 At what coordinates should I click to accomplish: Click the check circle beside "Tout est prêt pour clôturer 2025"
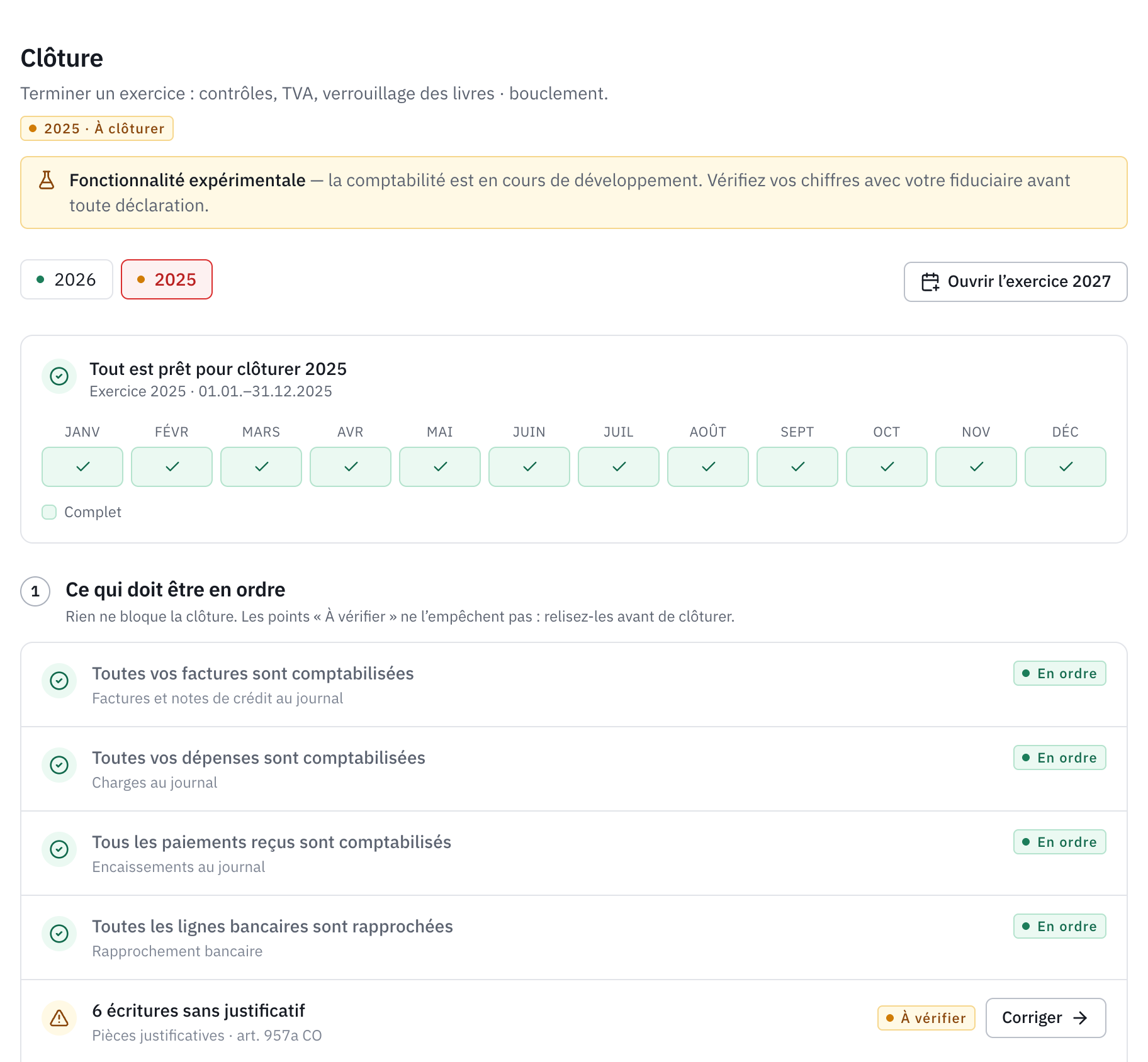(x=59, y=376)
